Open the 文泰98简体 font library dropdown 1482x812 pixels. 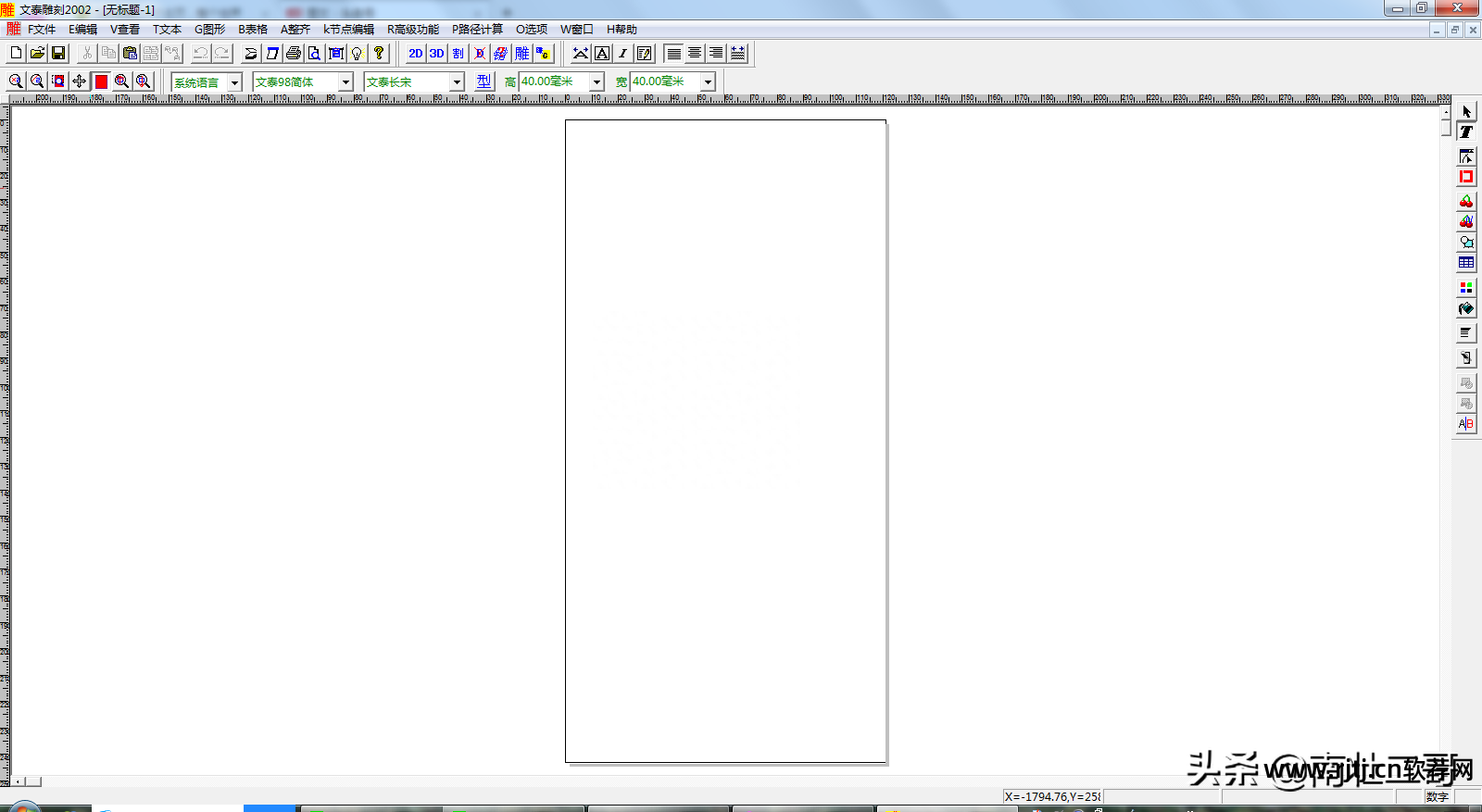pyautogui.click(x=345, y=82)
